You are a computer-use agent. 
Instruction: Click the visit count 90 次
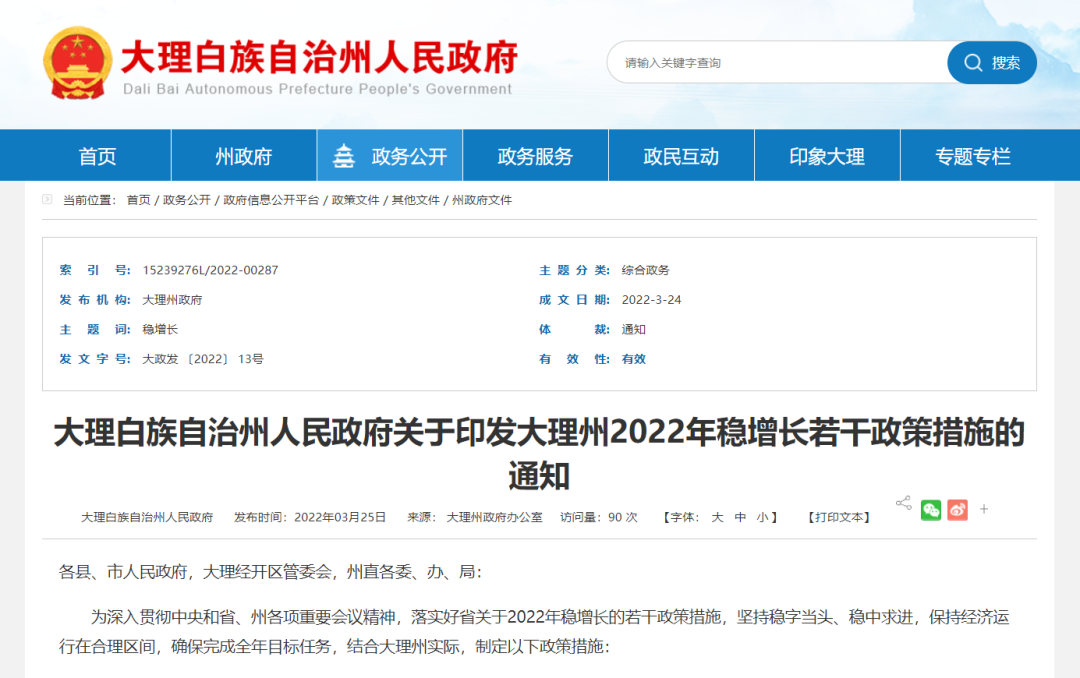[x=623, y=517]
